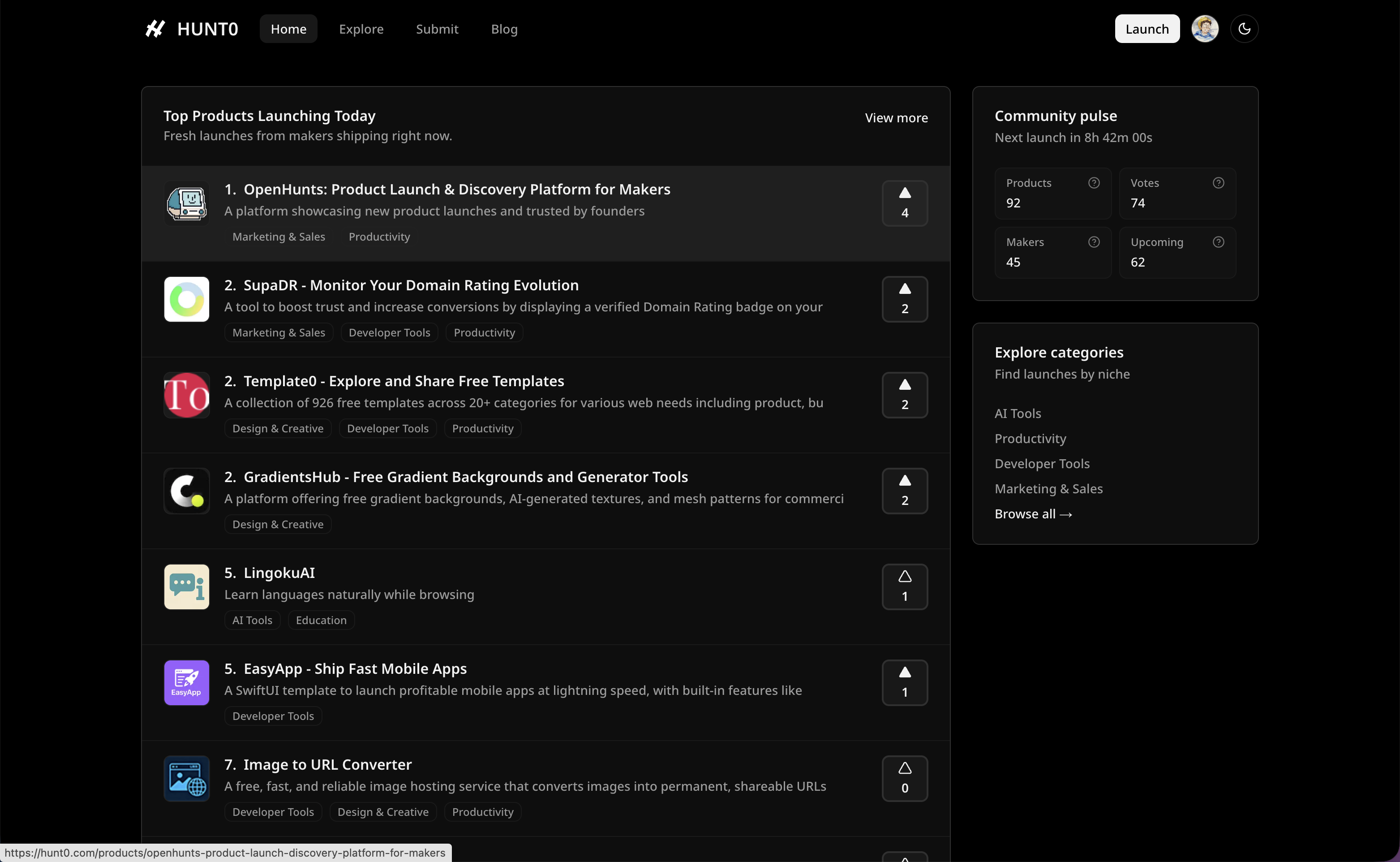This screenshot has width=1400, height=862.
Task: Click the Products stat help icon
Action: pos(1094,183)
